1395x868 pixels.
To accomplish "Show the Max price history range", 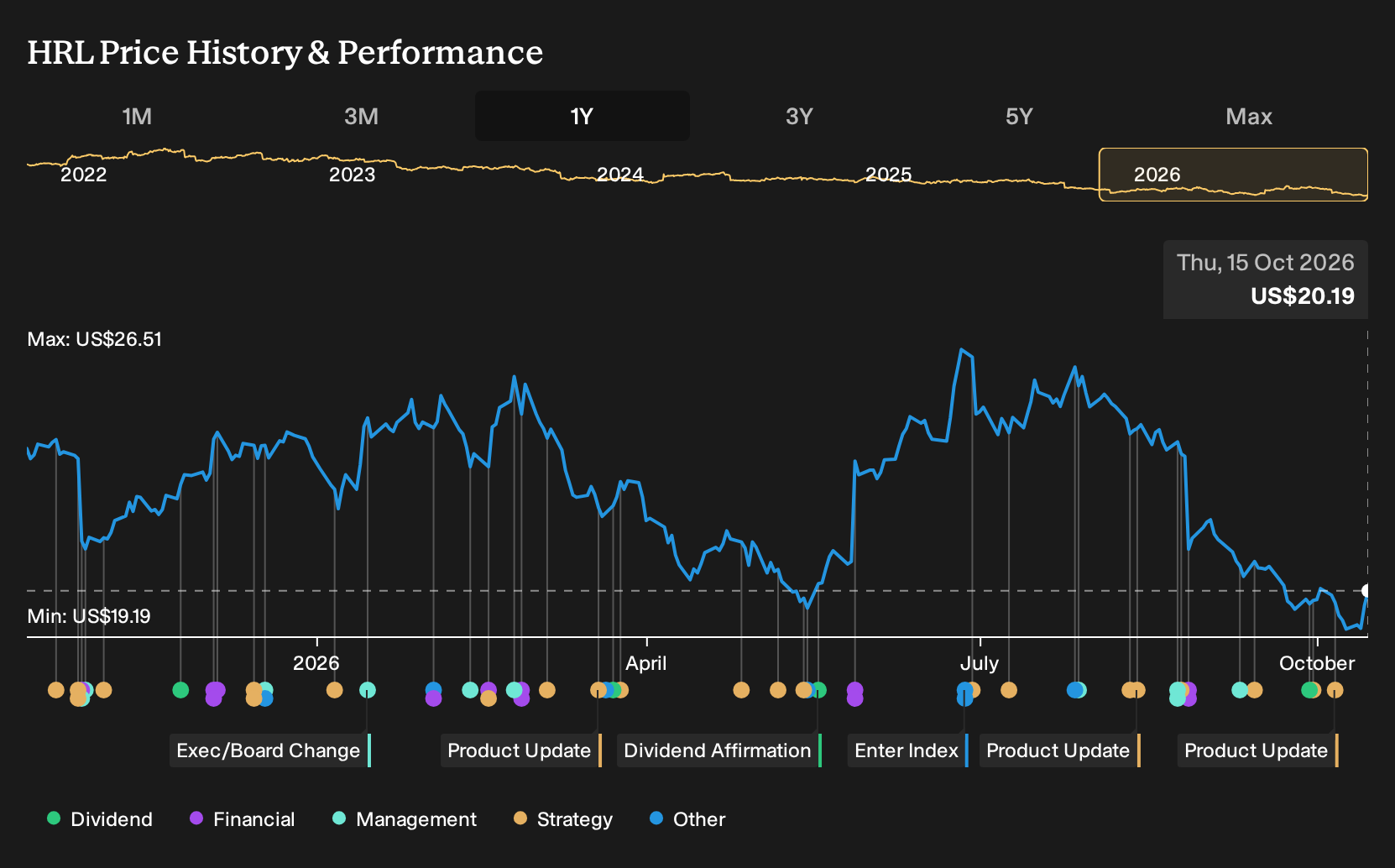I will click(1249, 116).
